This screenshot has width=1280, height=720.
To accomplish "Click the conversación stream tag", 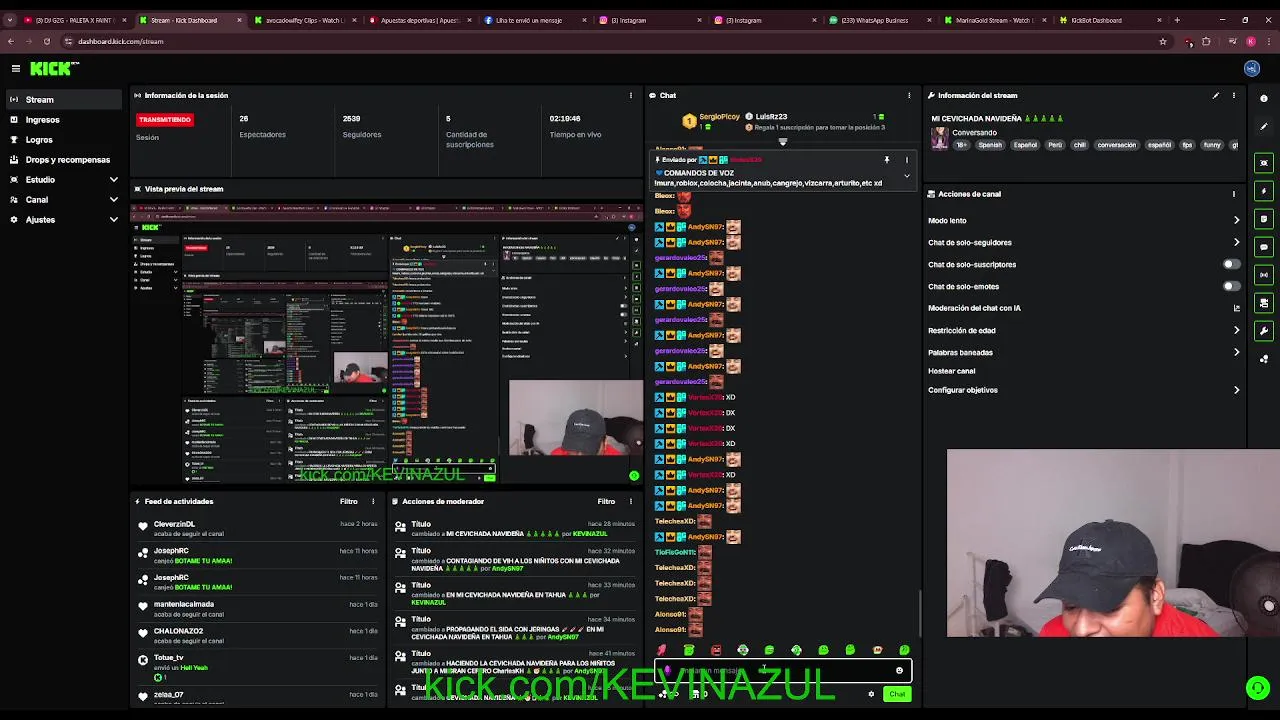I will 1117,145.
